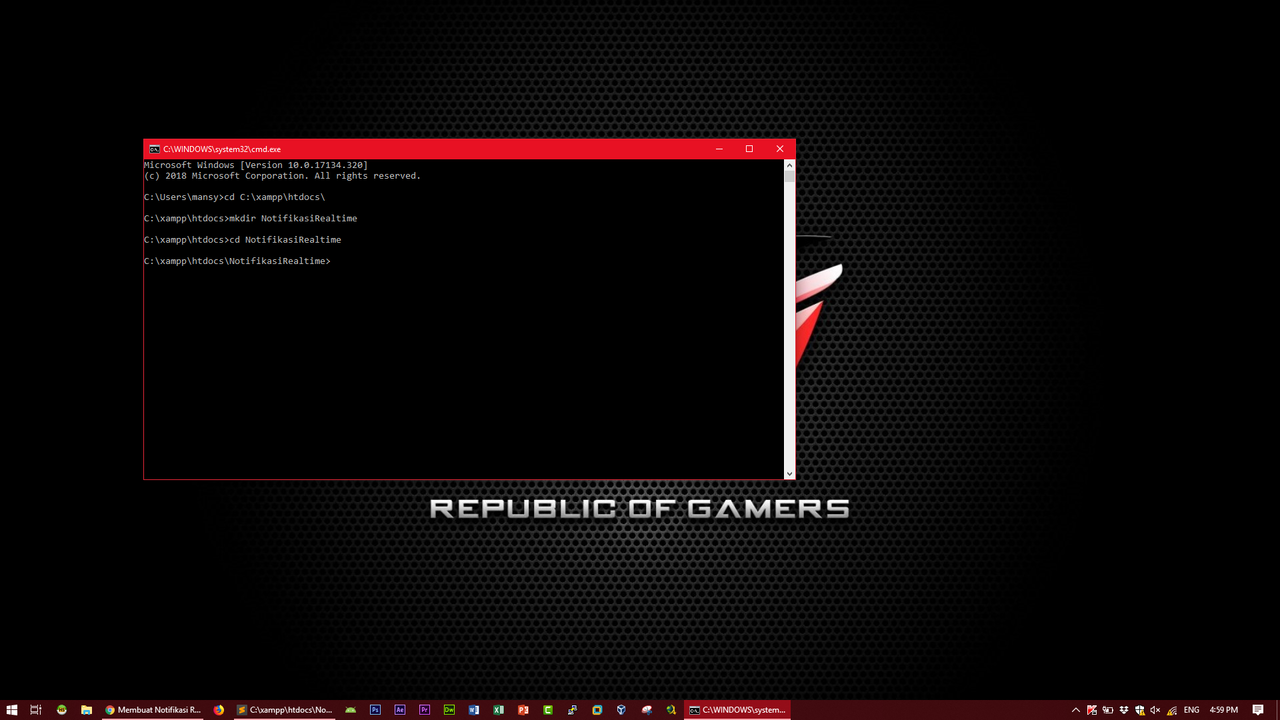Switch to the Chrome window 'Membuat Notifikasi R...'
The height and width of the screenshot is (720, 1280).
pos(153,710)
